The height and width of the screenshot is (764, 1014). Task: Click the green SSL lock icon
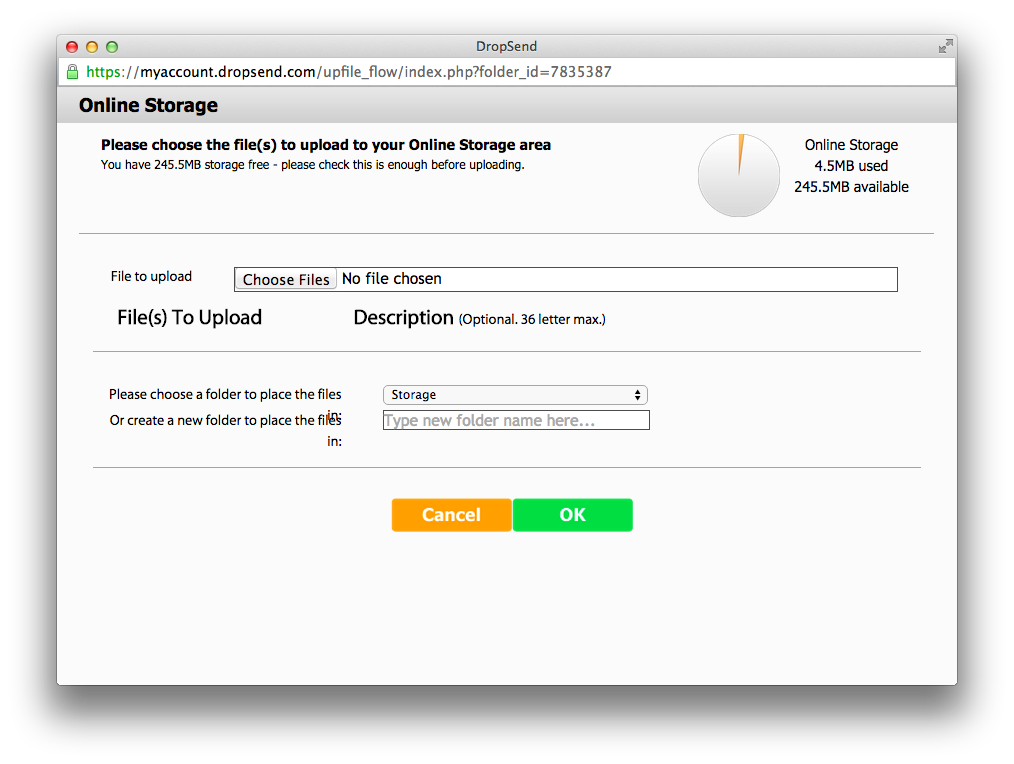click(72, 72)
